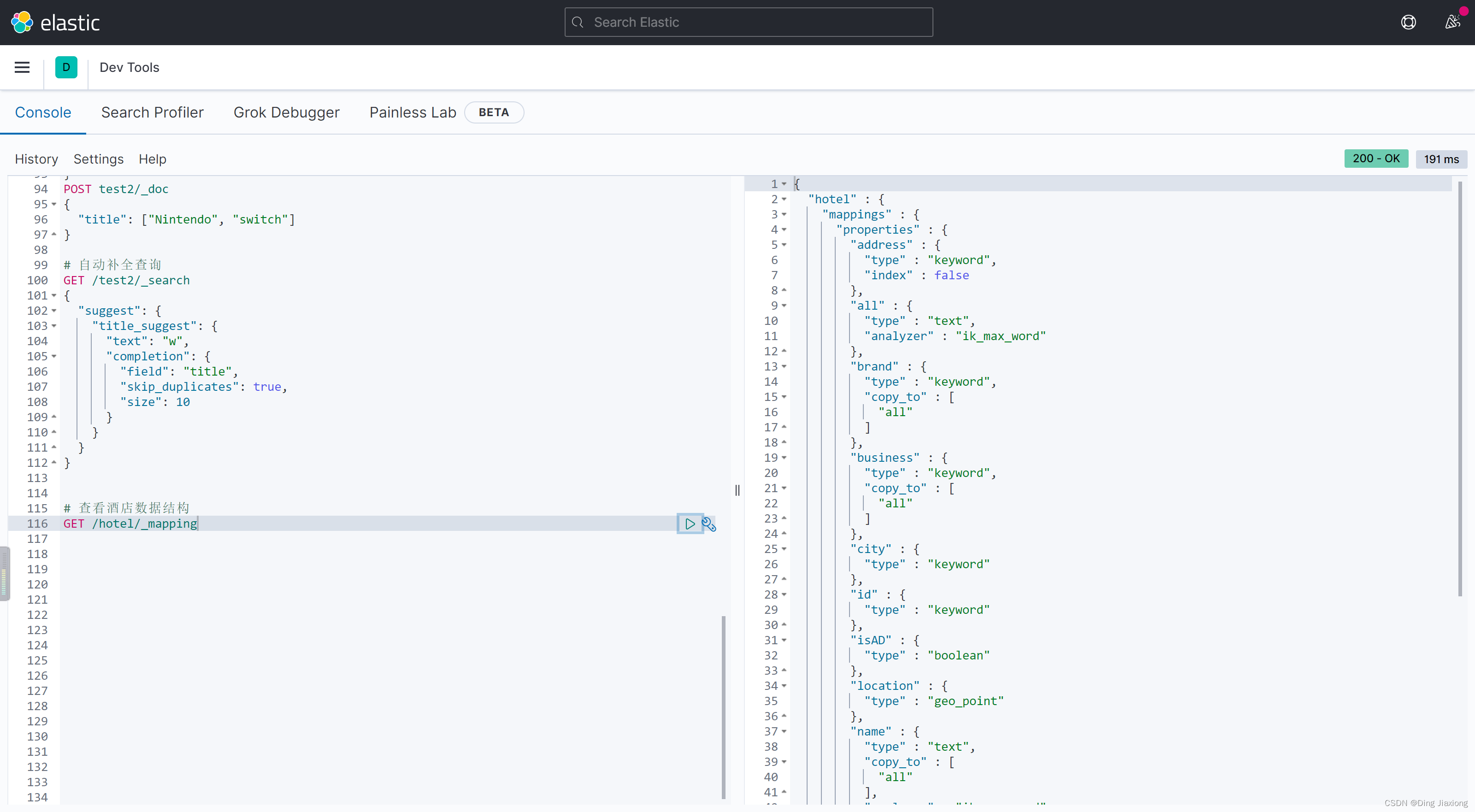Click the "field": "title" line

[x=179, y=371]
